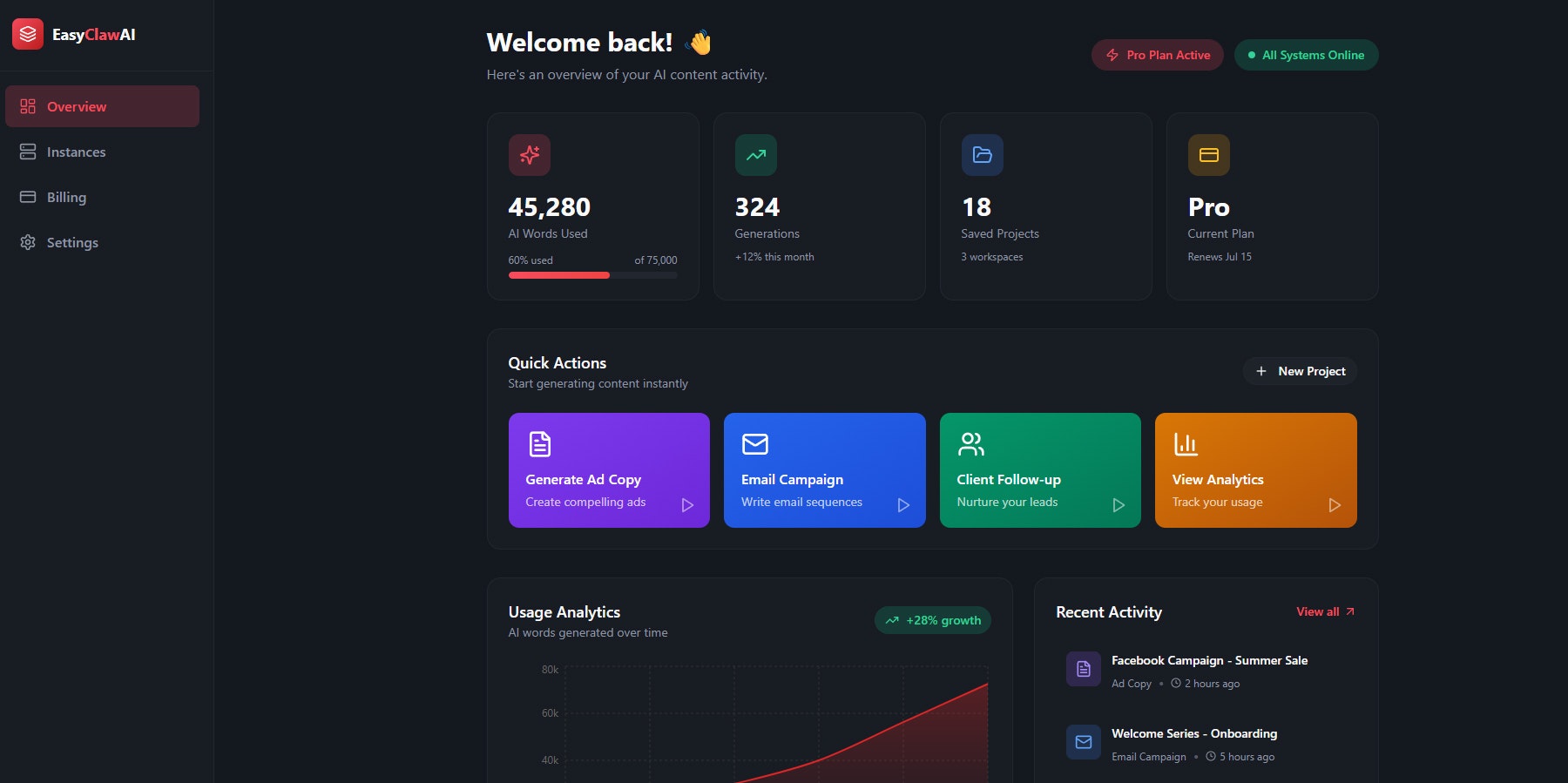
Task: Click the lightning bolt icon in Pro Plan badge
Action: (1112, 55)
